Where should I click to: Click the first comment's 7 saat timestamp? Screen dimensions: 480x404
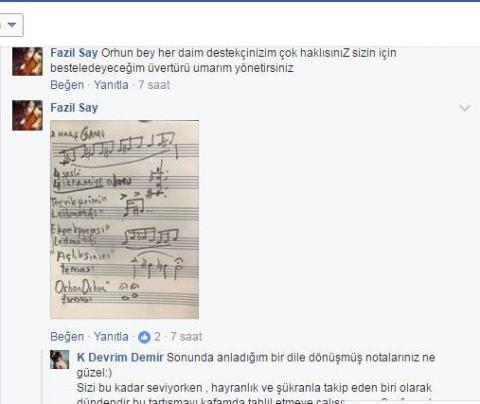(154, 85)
